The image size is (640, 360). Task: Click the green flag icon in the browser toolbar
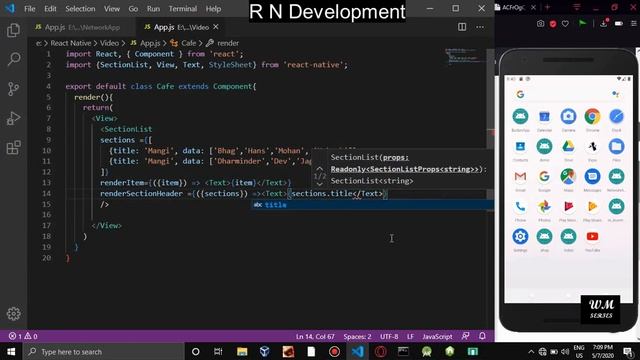click(x=582, y=23)
